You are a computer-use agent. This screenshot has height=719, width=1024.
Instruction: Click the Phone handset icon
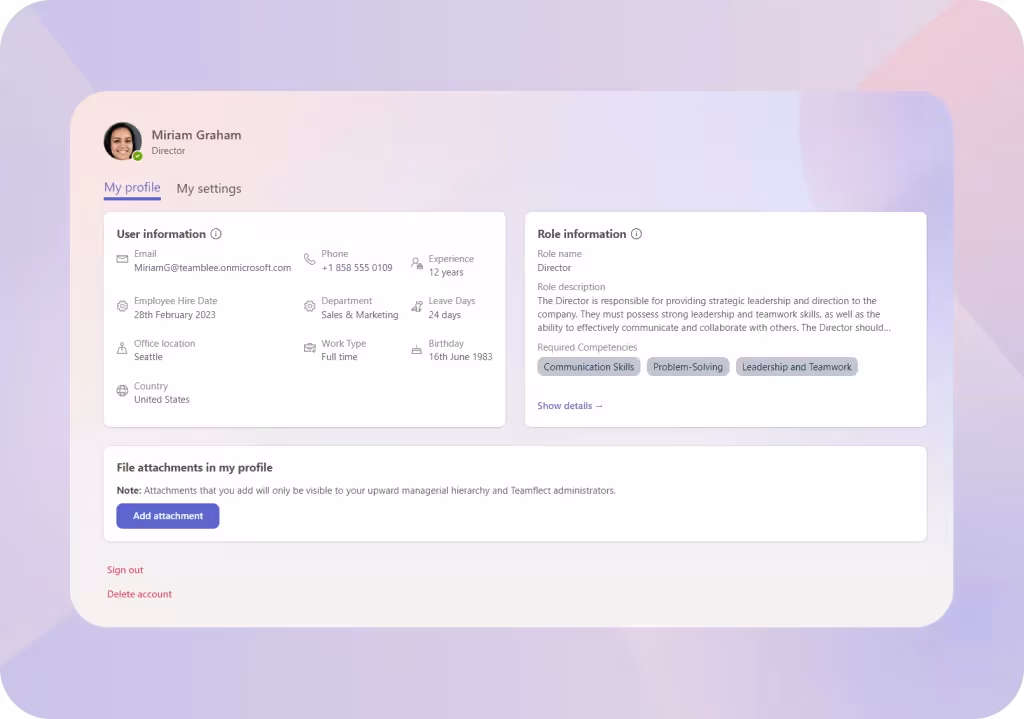(x=310, y=259)
